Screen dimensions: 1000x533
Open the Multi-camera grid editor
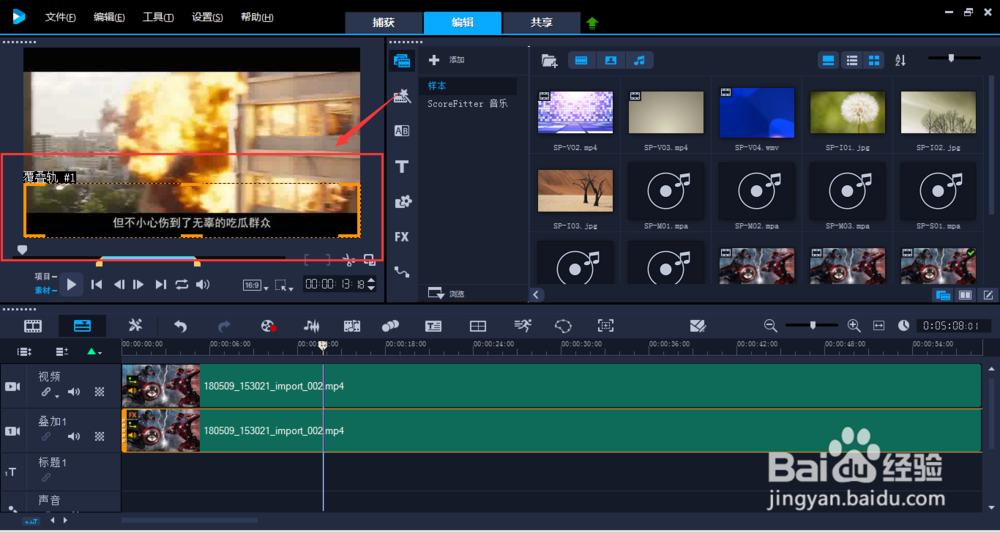tap(478, 326)
